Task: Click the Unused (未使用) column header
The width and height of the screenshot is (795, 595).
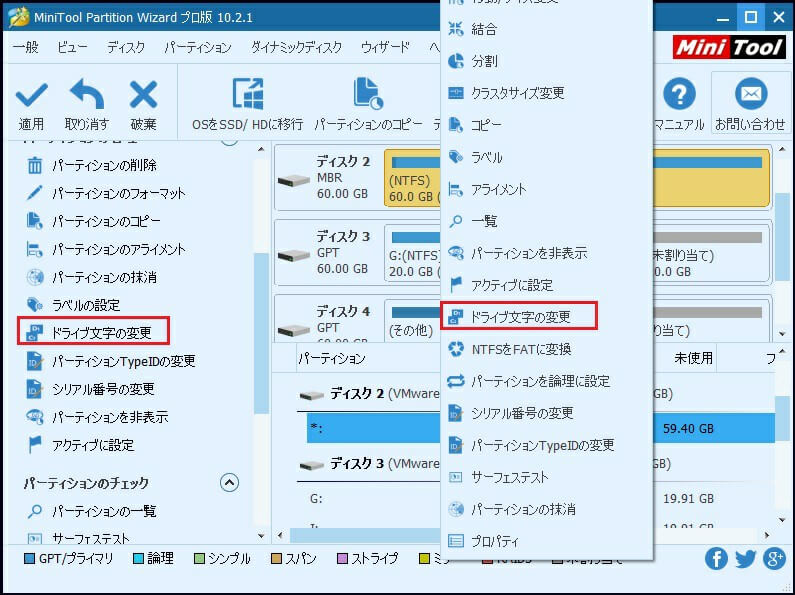Action: 693,358
